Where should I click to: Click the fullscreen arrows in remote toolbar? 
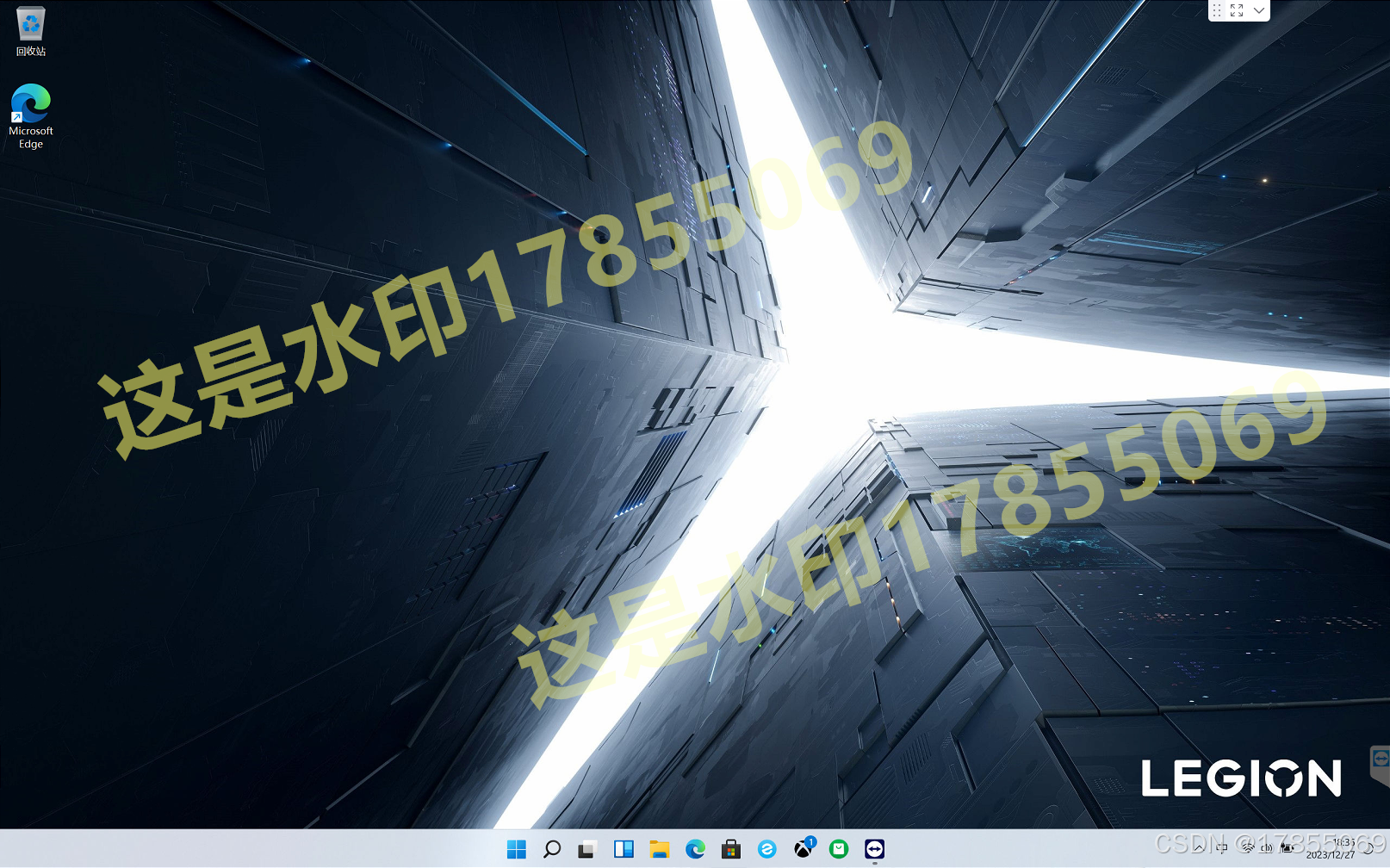point(1237,10)
